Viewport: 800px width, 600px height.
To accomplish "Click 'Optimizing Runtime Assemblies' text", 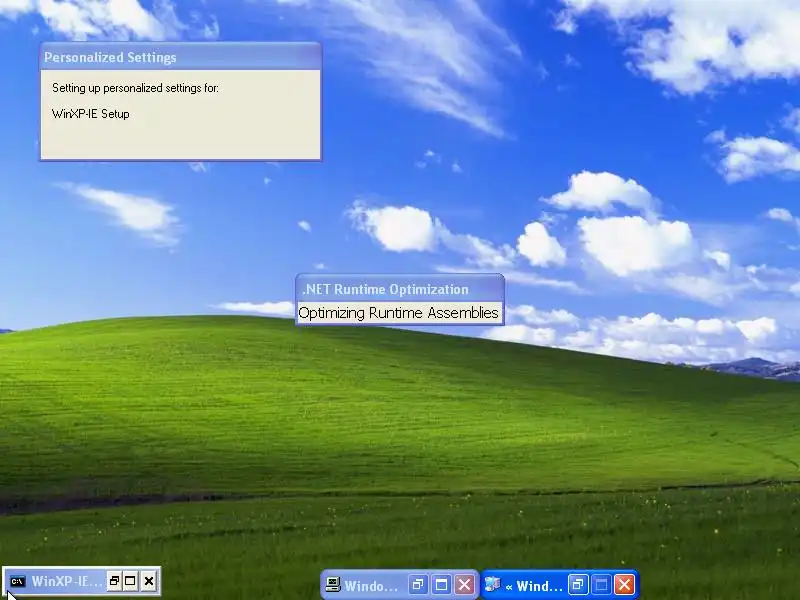I will click(x=398, y=313).
